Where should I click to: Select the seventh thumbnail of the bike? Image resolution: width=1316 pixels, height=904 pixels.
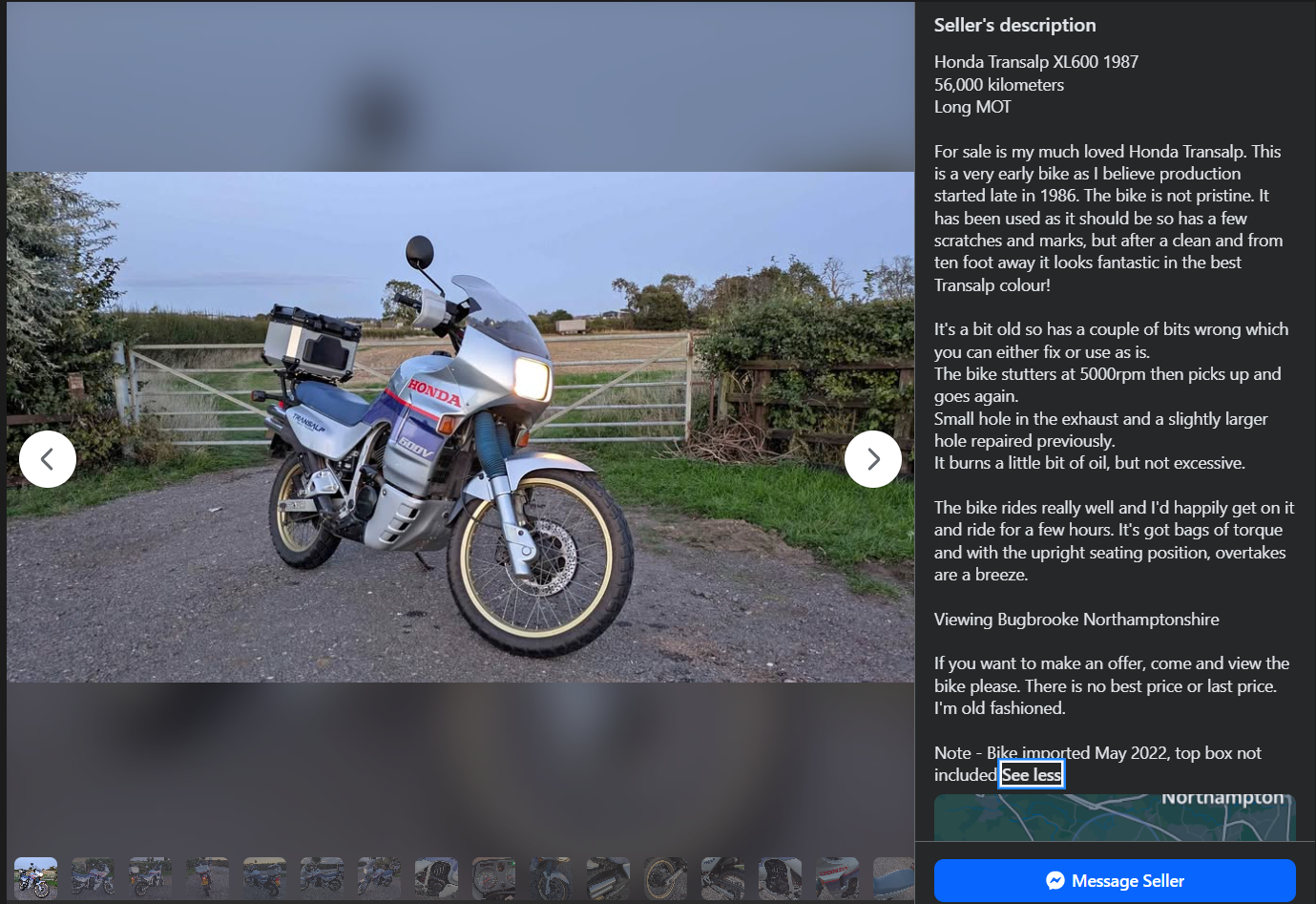coord(379,877)
